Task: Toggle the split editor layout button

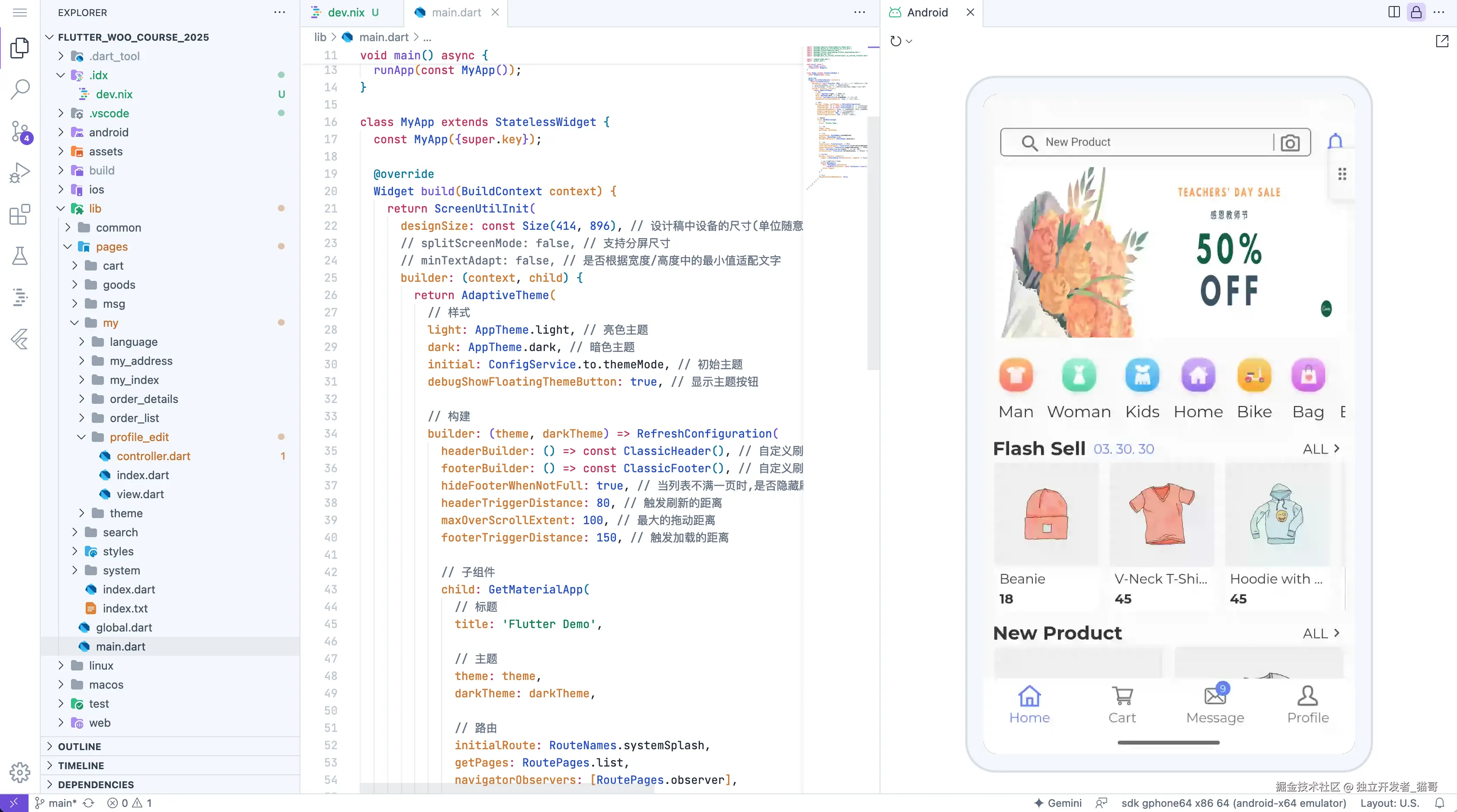Action: pyautogui.click(x=1394, y=13)
